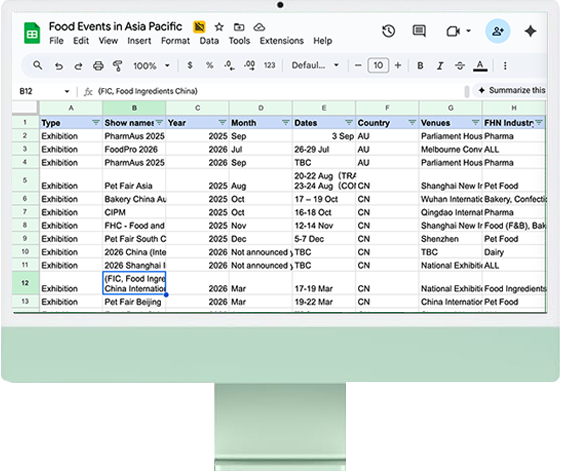Increase decimal places
This screenshot has height=471, width=562.
pos(249,66)
